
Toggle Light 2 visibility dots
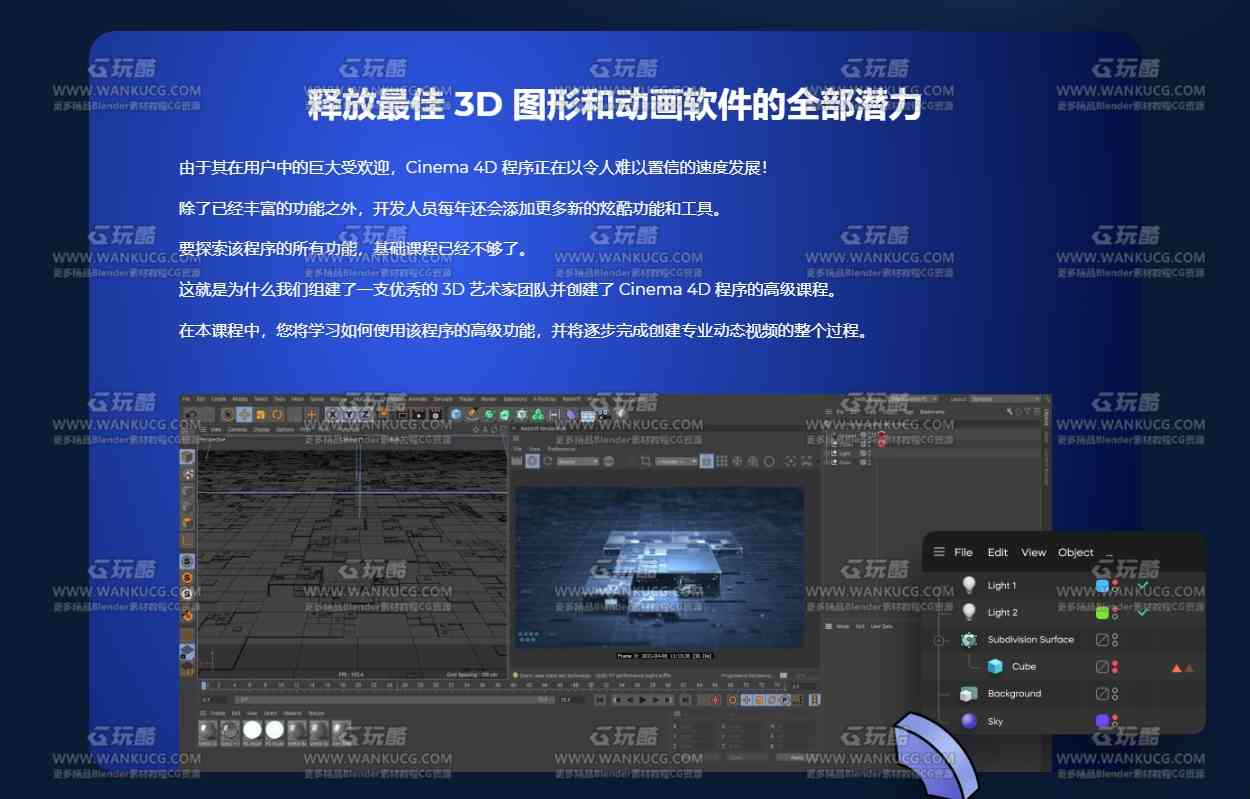tap(1115, 612)
